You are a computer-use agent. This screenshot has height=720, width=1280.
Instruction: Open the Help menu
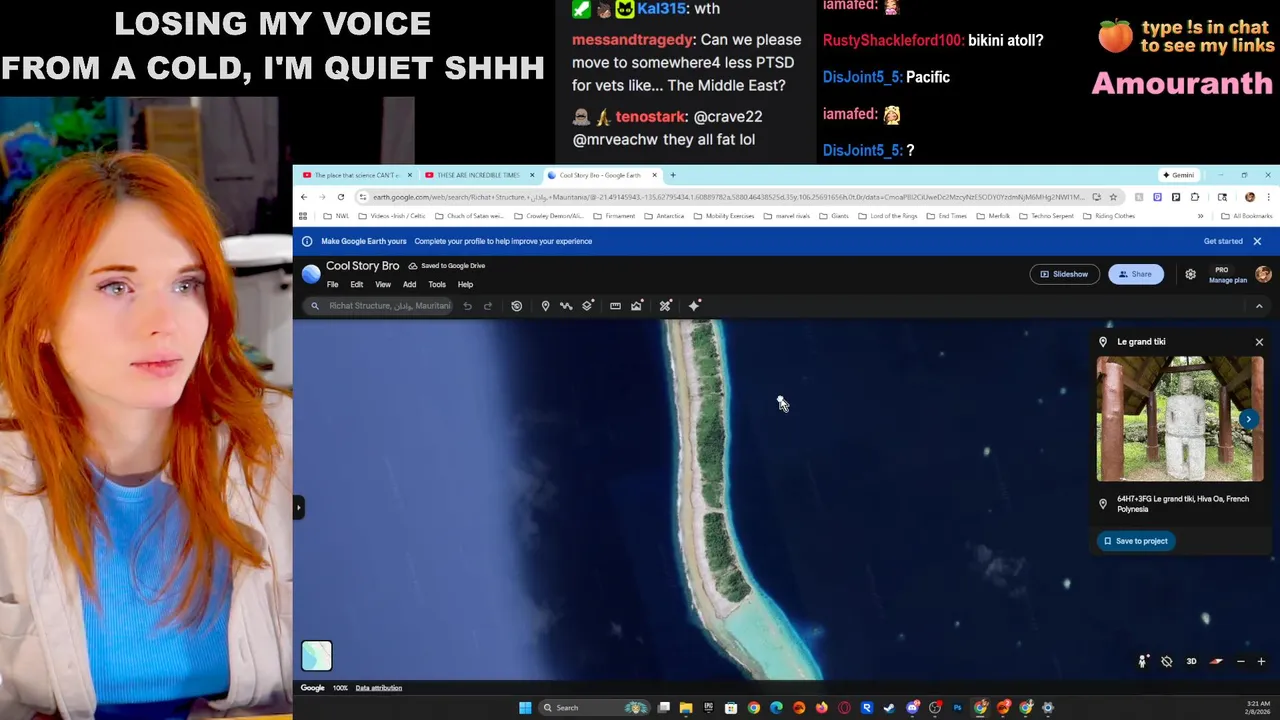tap(465, 285)
